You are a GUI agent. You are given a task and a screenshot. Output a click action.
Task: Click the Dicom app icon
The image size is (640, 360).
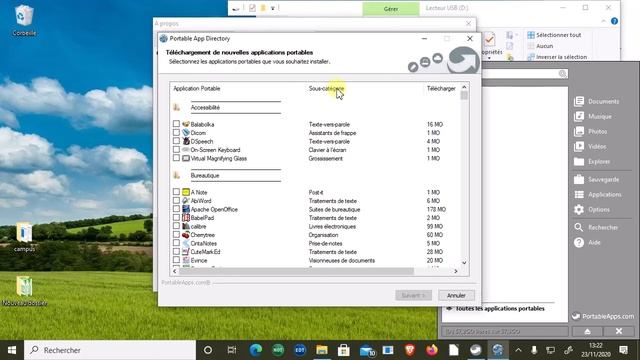(186, 132)
